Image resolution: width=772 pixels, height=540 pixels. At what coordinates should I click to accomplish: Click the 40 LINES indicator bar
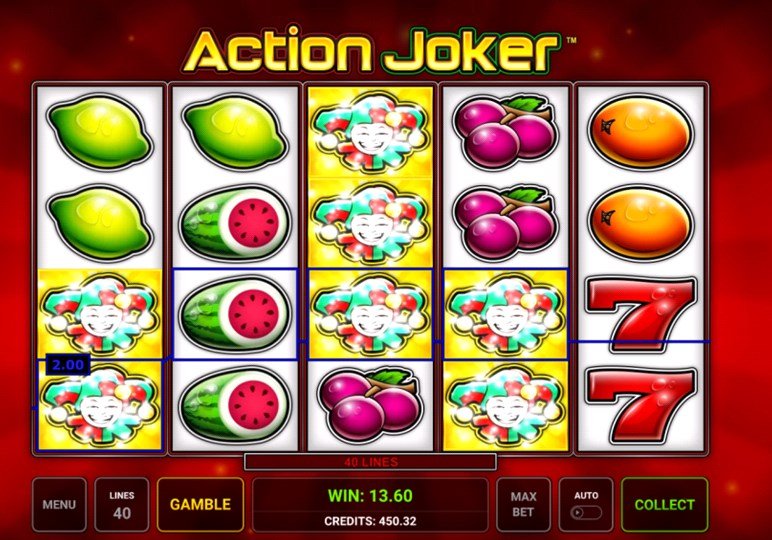coord(370,462)
